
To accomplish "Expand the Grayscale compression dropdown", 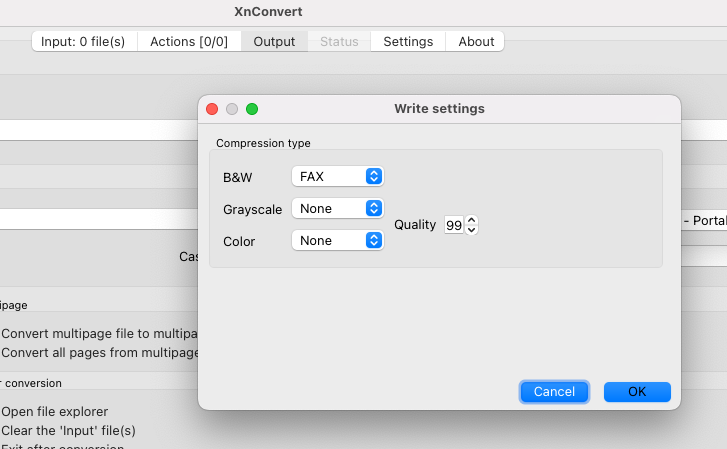I will [x=338, y=208].
